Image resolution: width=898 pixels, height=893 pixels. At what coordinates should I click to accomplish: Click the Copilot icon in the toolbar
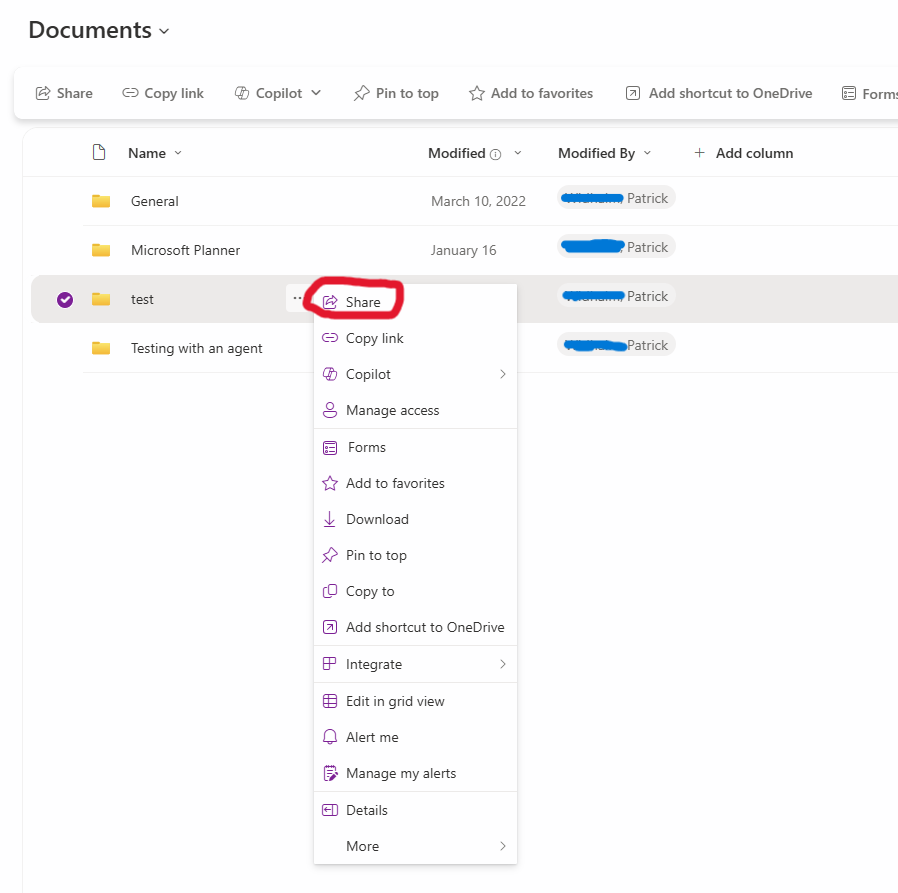pyautogui.click(x=242, y=93)
